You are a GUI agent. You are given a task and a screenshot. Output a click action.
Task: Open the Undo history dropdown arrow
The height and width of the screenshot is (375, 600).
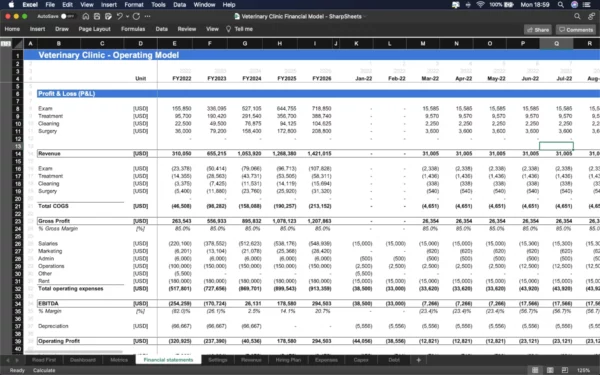tap(127, 16)
